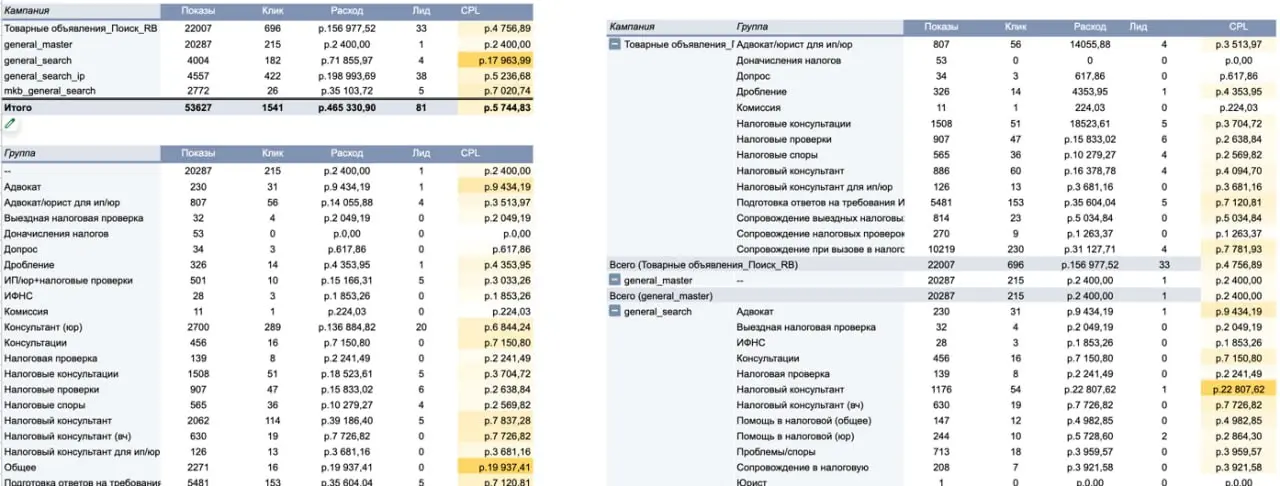
Task: Collapse the general_master campaign in pivot table
Action: coord(614,280)
